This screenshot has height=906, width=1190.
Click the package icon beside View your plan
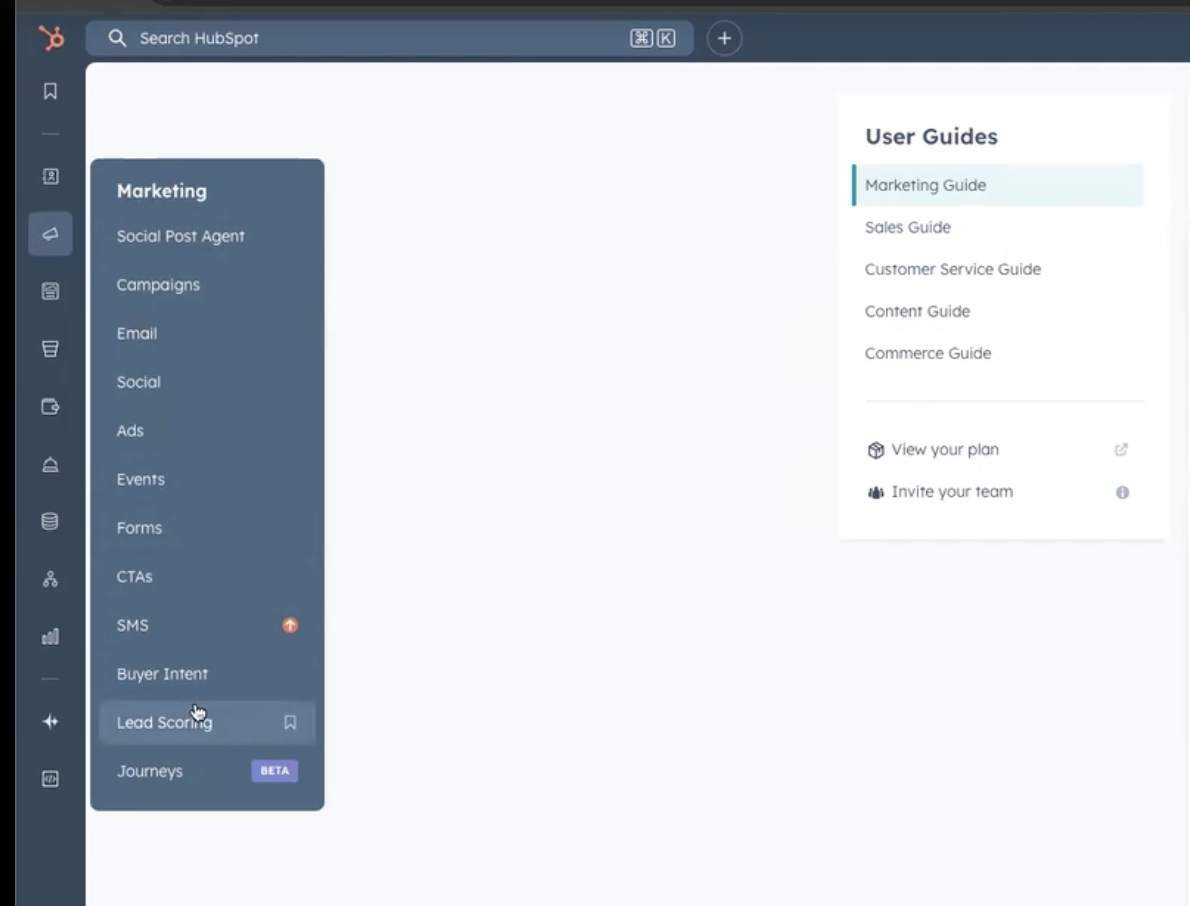pyautogui.click(x=876, y=450)
